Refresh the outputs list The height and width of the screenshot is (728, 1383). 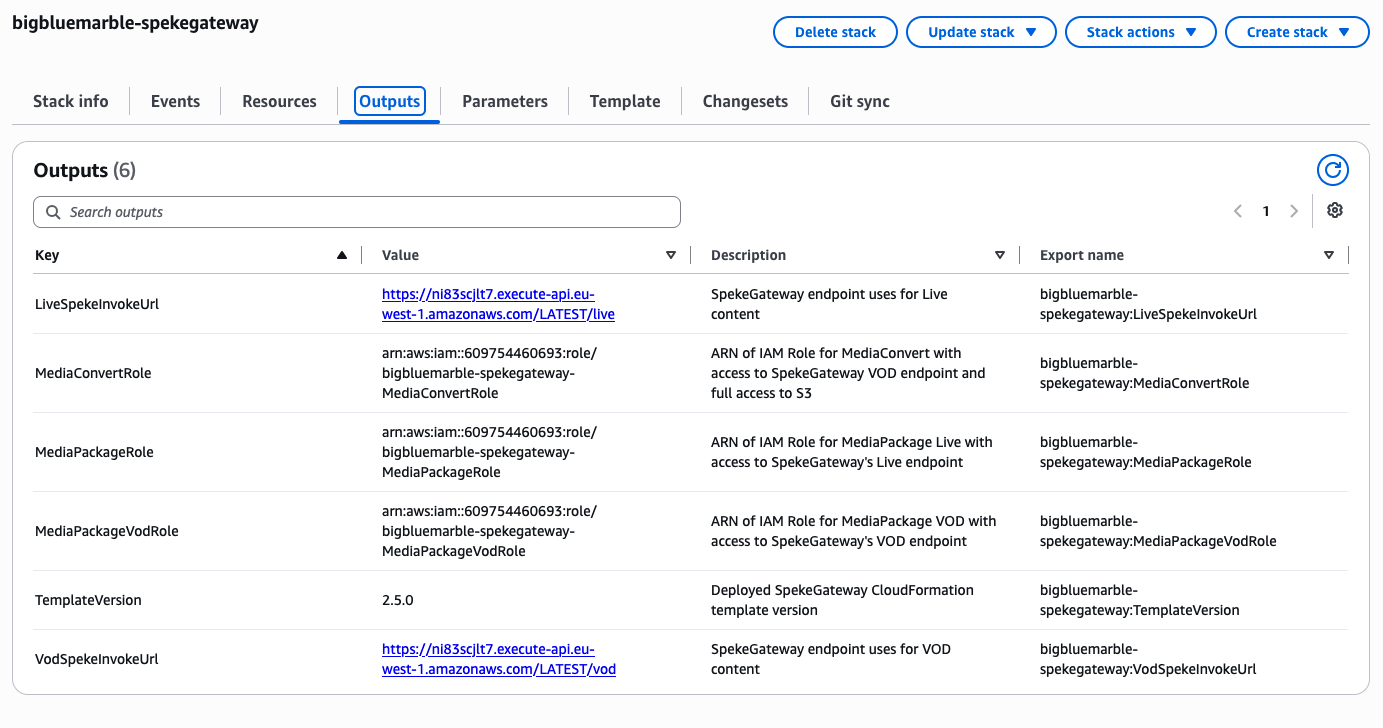tap(1332, 170)
